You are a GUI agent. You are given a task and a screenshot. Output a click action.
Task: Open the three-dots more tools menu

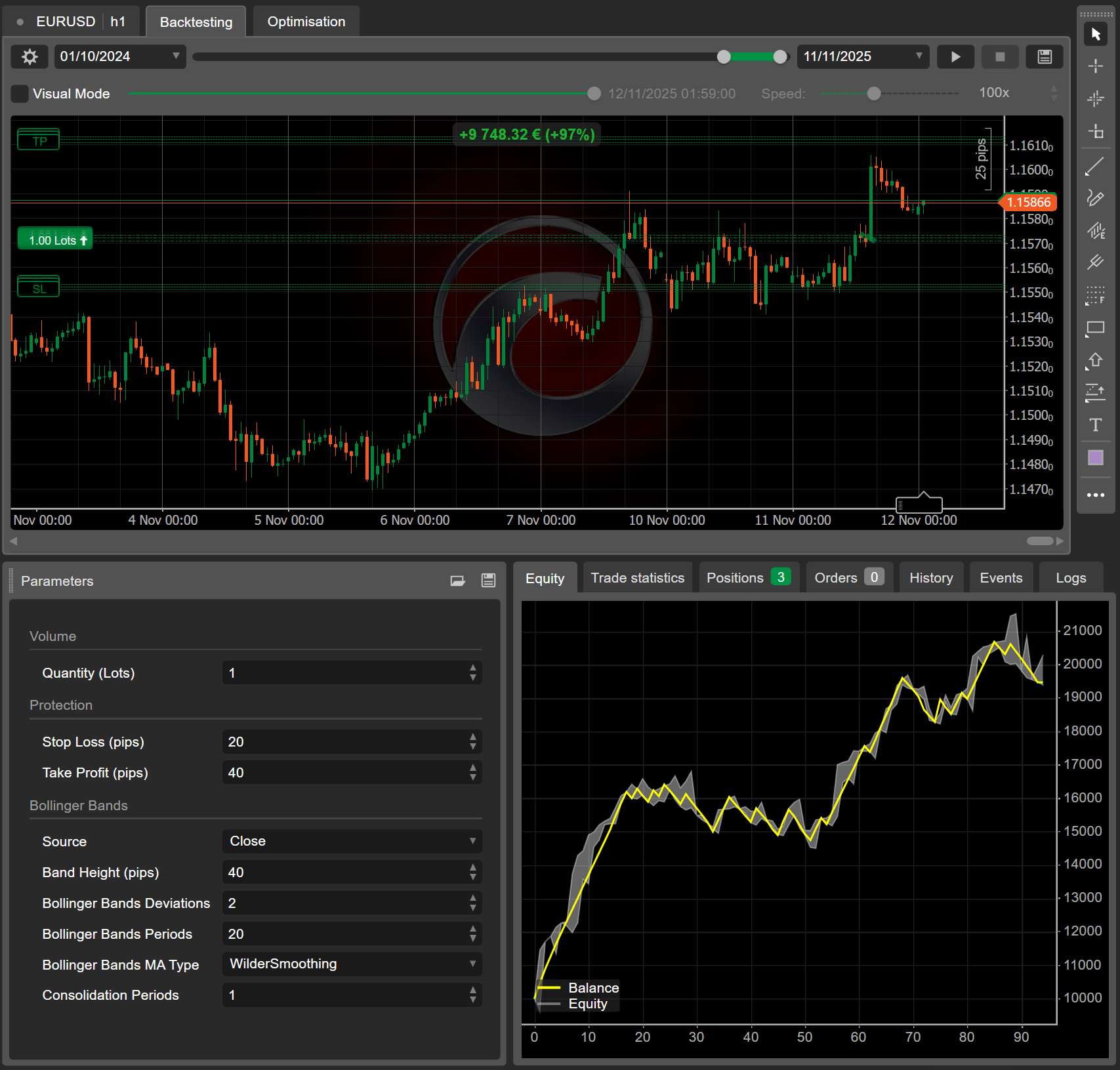(1095, 495)
